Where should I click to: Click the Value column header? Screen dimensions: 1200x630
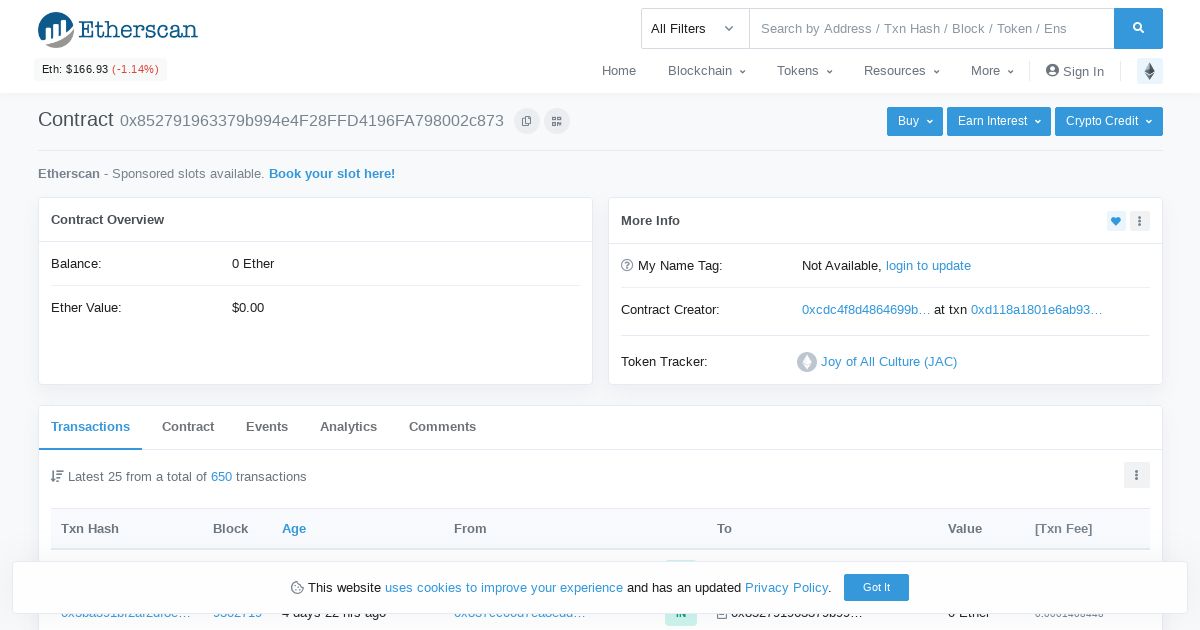tap(965, 529)
